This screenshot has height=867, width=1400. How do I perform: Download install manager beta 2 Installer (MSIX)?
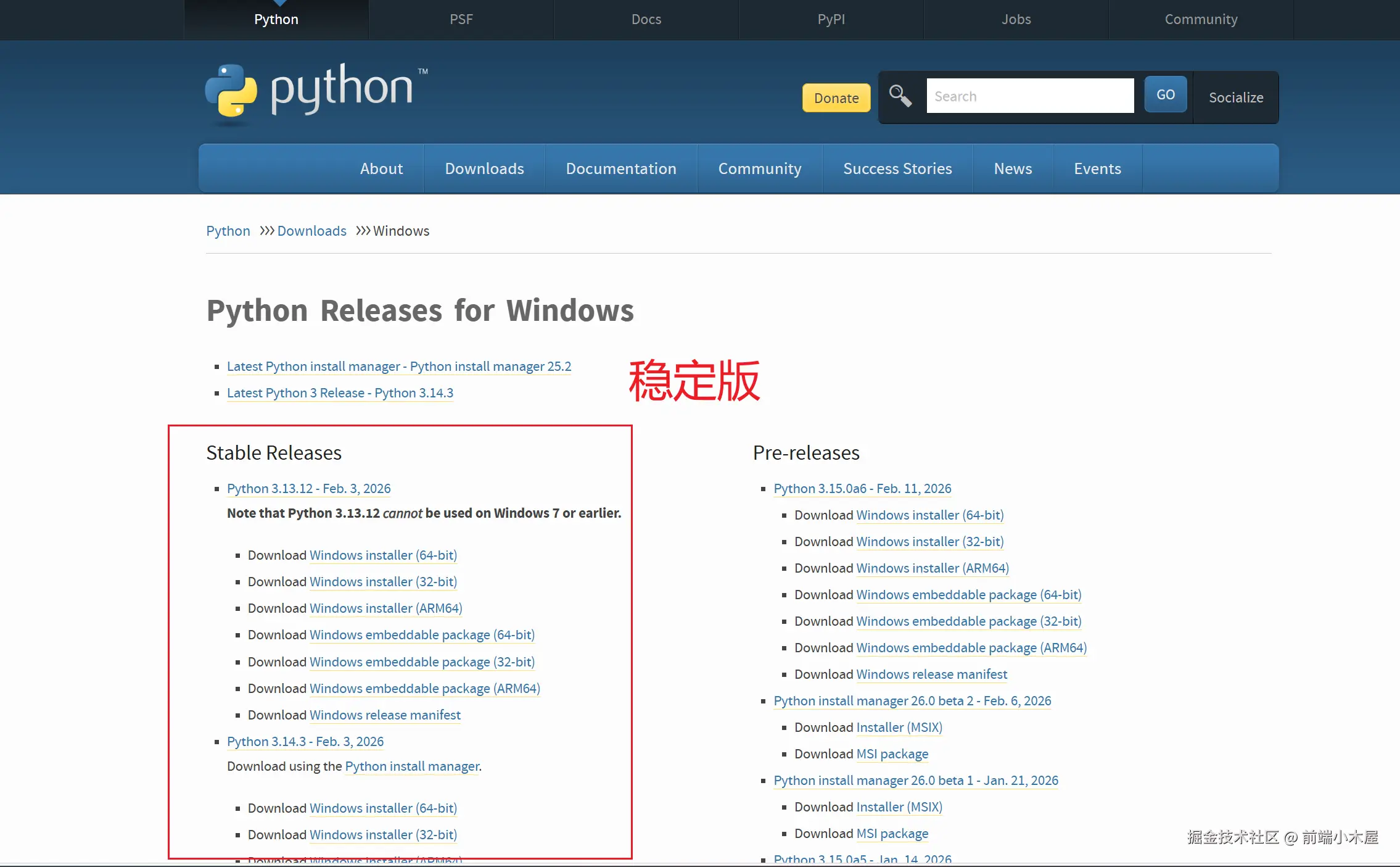click(x=899, y=728)
